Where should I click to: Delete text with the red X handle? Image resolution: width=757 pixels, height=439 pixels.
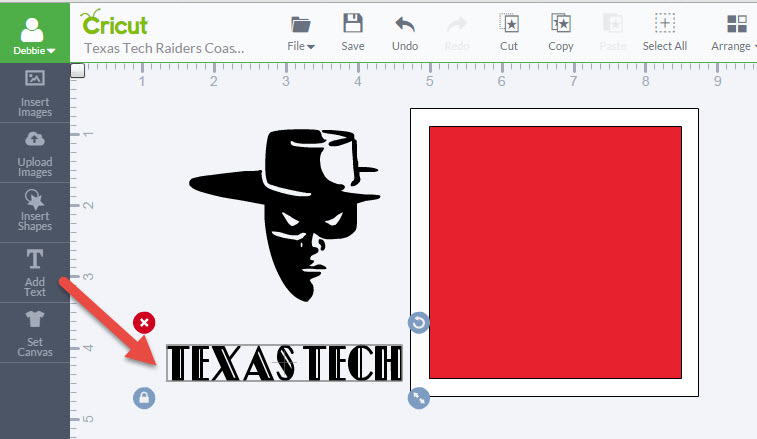(144, 322)
